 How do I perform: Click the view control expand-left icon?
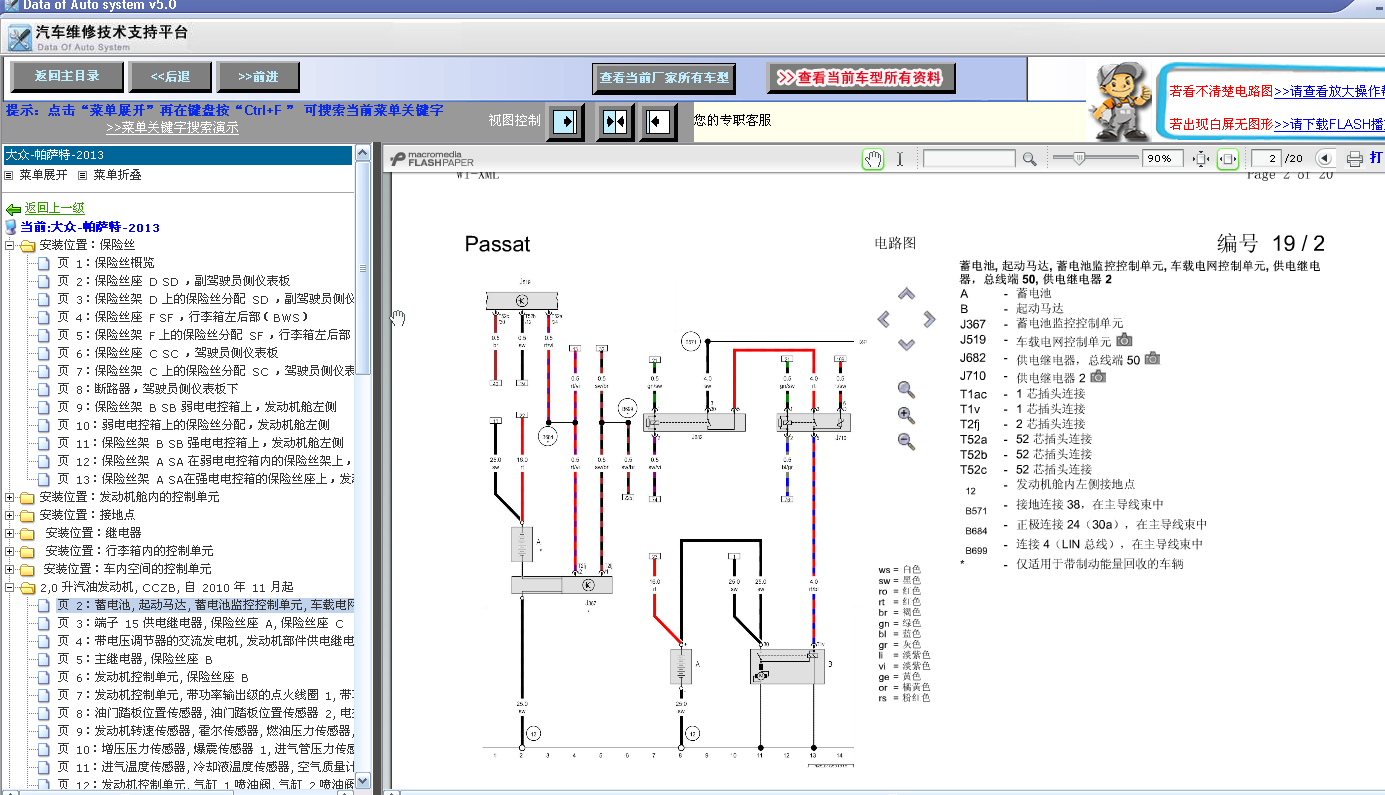[x=658, y=121]
